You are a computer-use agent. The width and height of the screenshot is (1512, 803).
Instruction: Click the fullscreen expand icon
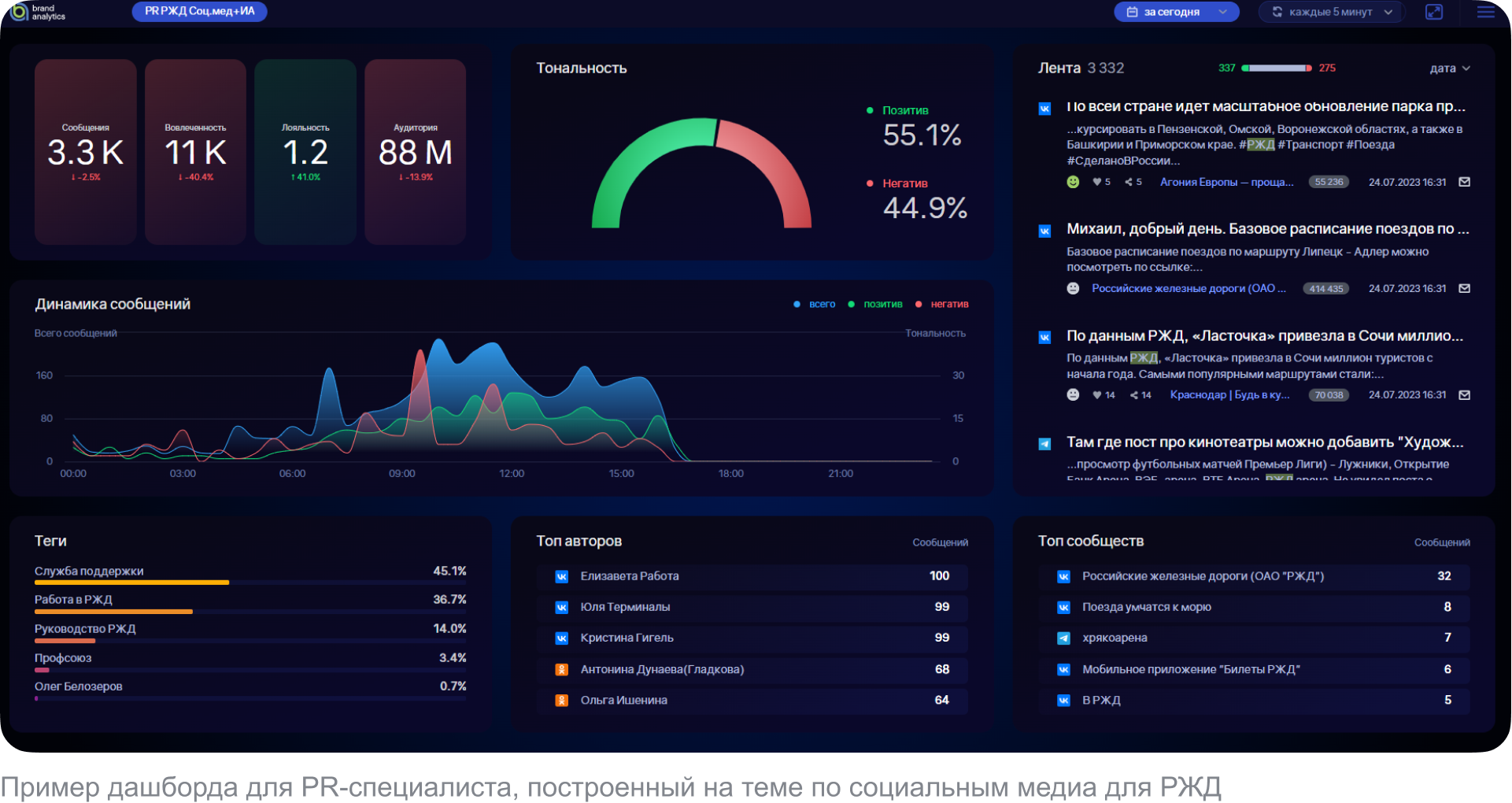pos(1434,12)
